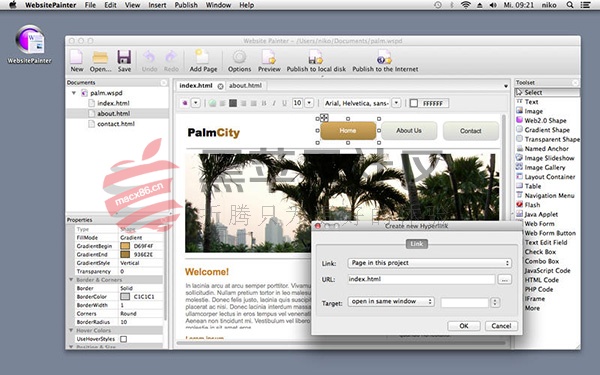Open the Insert menu
The width and height of the screenshot is (600, 375).
click(x=157, y=5)
